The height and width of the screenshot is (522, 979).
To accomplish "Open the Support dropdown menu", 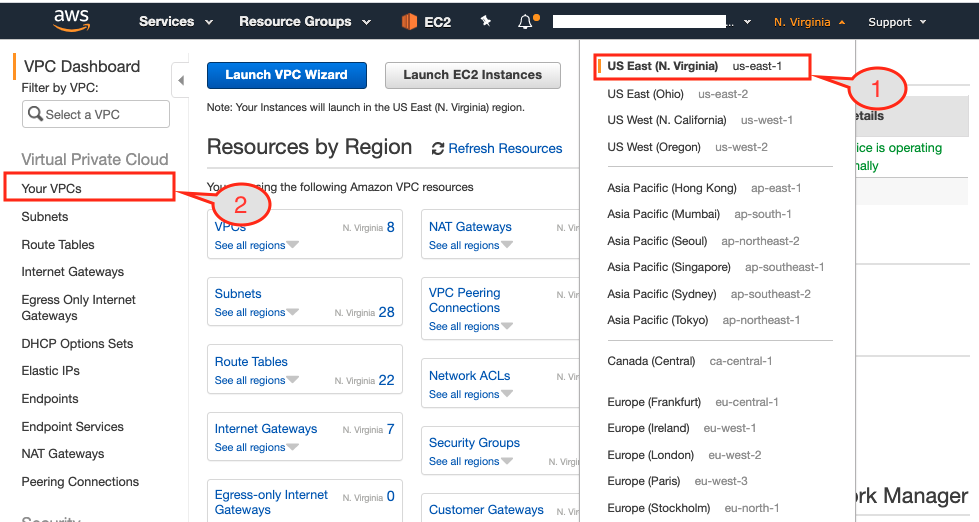I will coord(897,22).
